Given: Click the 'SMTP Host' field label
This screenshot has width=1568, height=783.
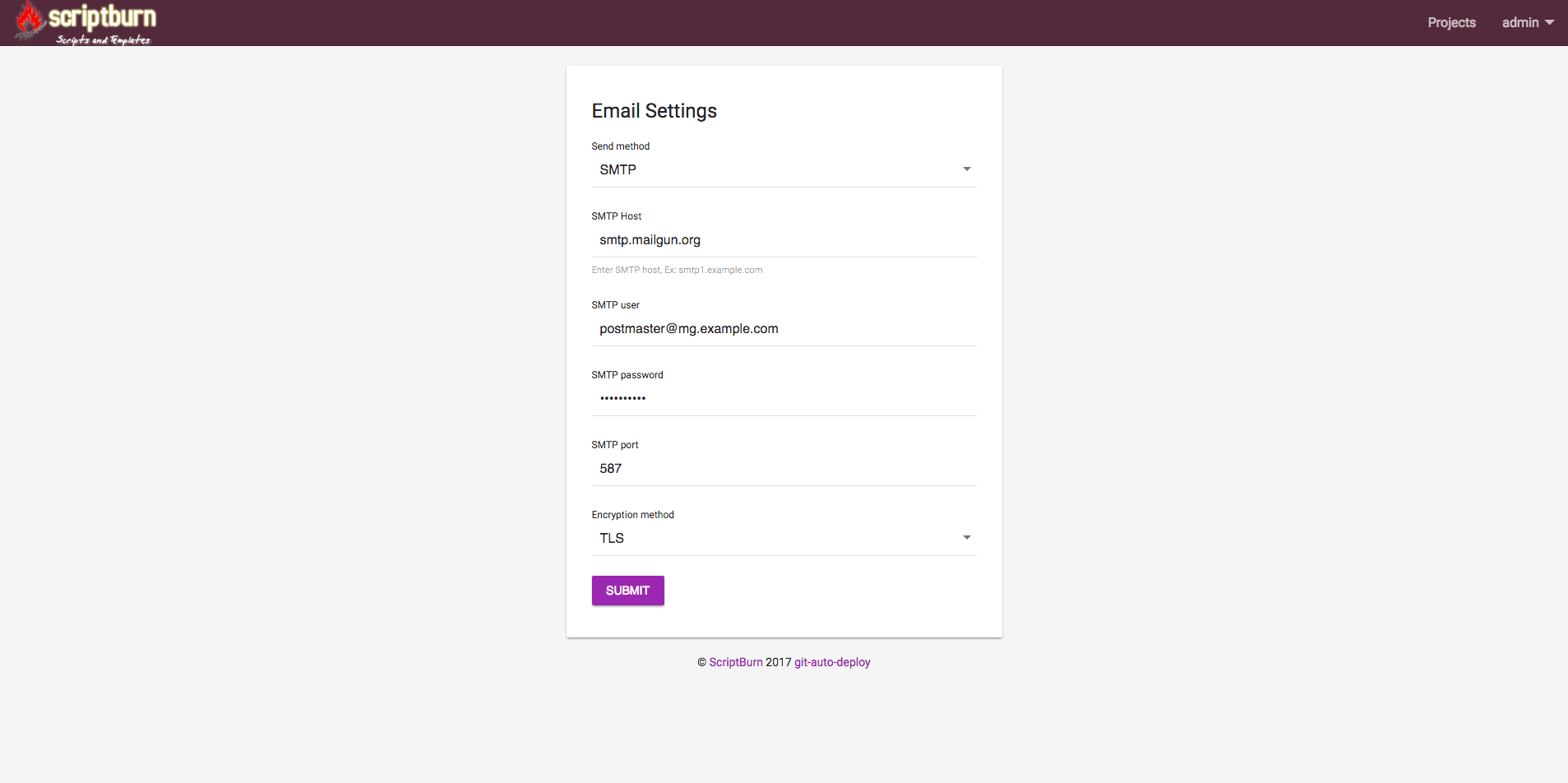Looking at the screenshot, I should (x=616, y=216).
